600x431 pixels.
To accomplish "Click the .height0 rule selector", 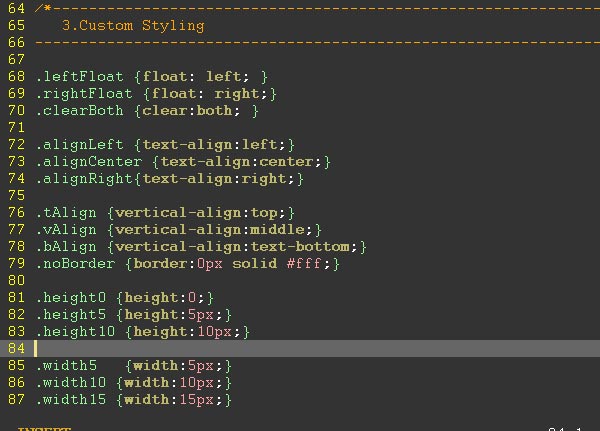I will [71, 298].
